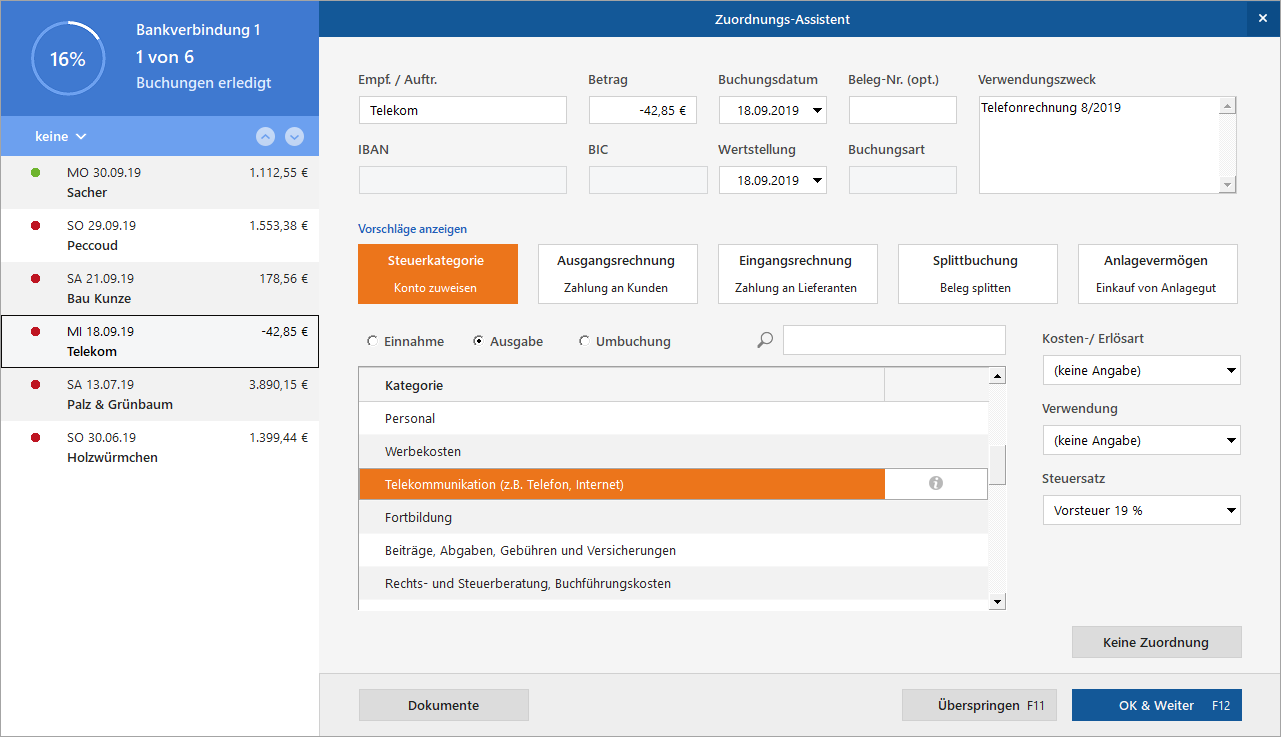Expand the Kosten-/Erlösart dropdown
1281x737 pixels.
[x=1141, y=371]
